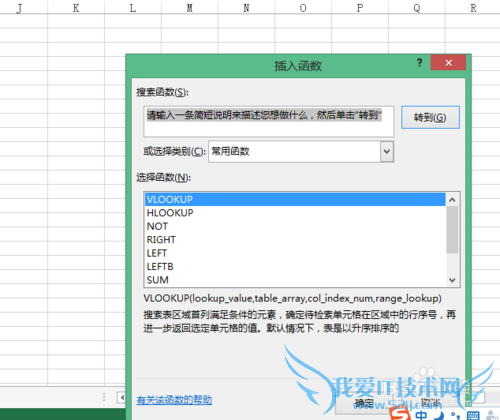Click the input method punctuation icon

pos(455,416)
